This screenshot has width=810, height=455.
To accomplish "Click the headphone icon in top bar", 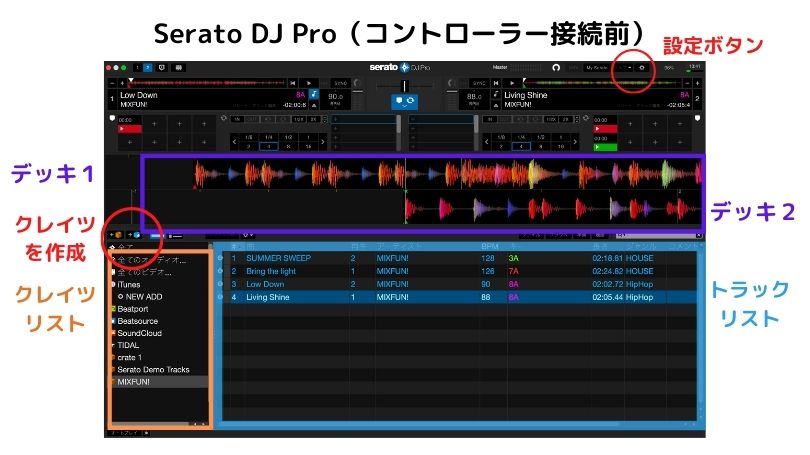I will click(557, 68).
